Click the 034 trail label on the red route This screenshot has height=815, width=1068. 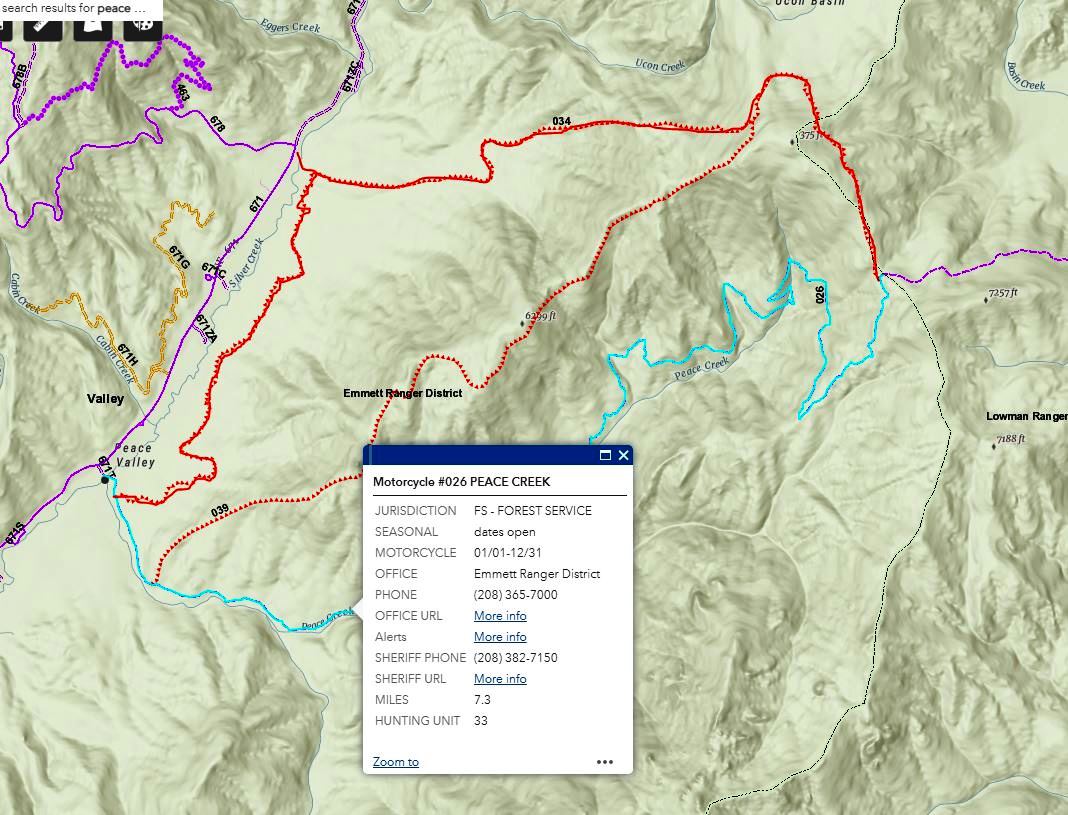click(x=562, y=122)
